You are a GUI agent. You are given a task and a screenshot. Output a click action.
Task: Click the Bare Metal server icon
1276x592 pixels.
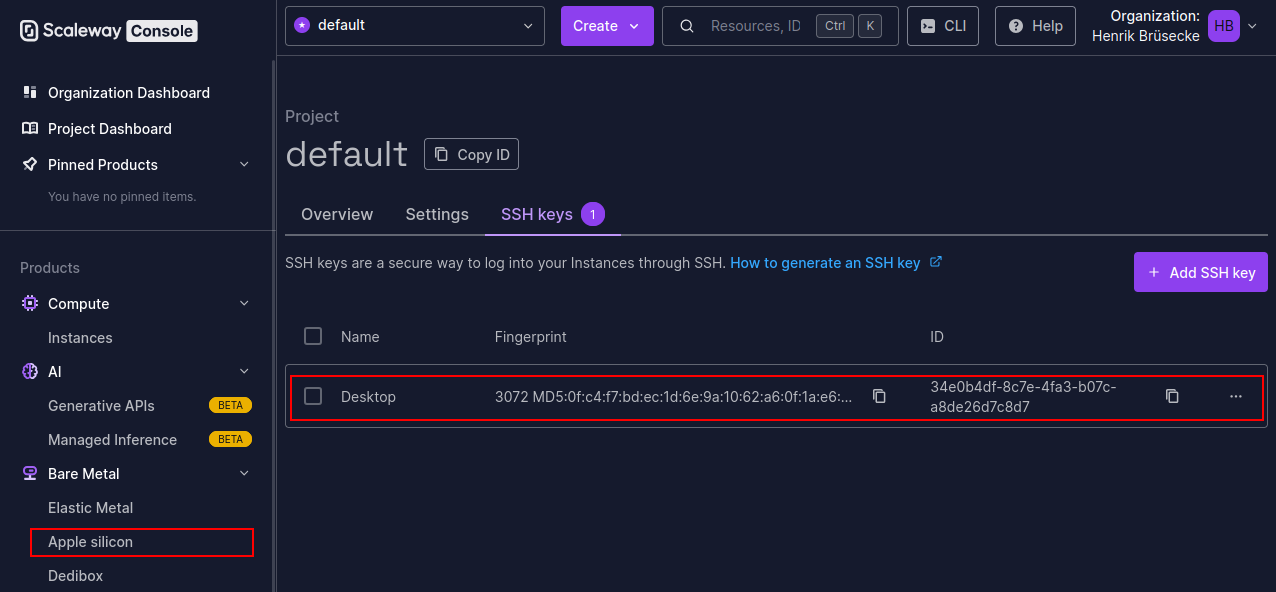30,473
